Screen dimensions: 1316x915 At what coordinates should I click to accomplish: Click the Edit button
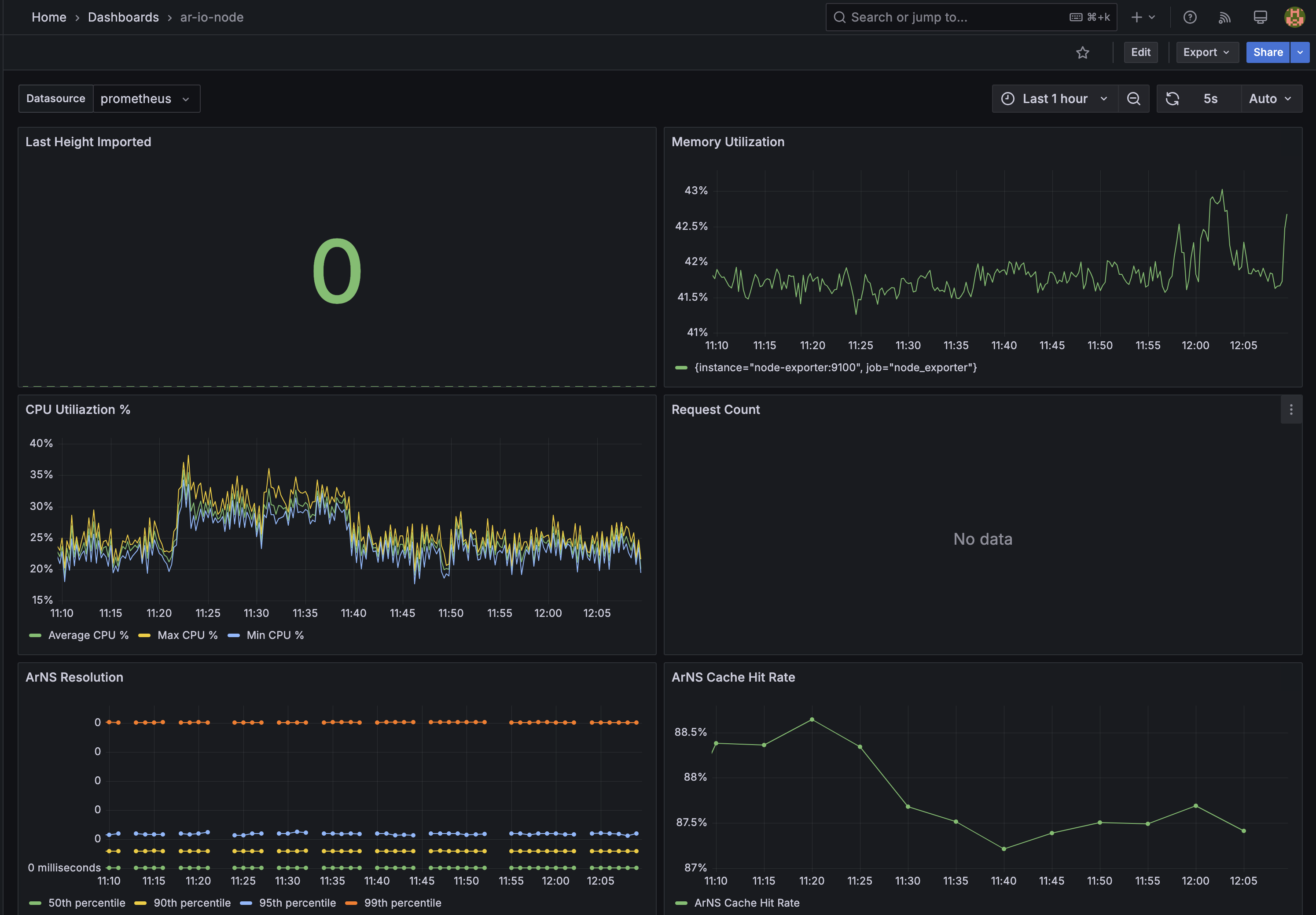(x=1140, y=52)
